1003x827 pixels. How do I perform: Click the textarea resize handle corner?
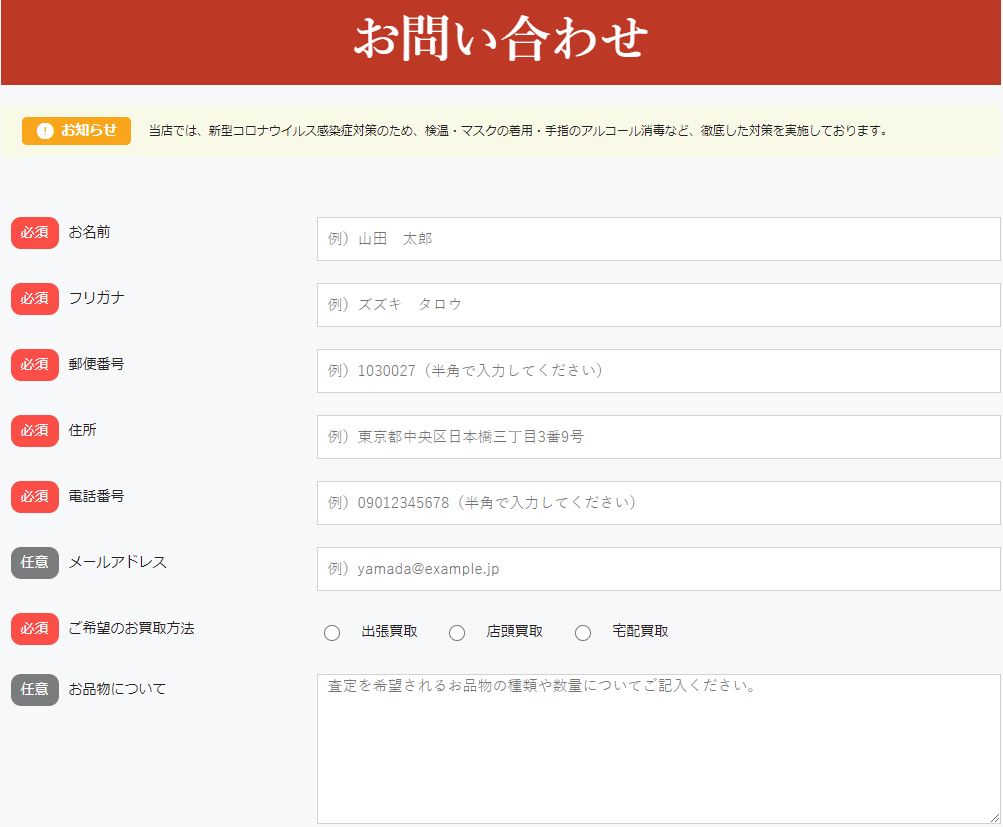pyautogui.click(x=995, y=818)
